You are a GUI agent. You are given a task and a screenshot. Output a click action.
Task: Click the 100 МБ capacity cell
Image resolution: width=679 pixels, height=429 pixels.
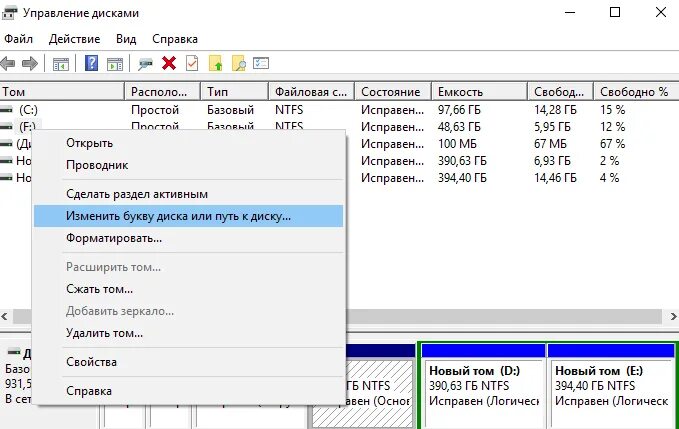457,144
